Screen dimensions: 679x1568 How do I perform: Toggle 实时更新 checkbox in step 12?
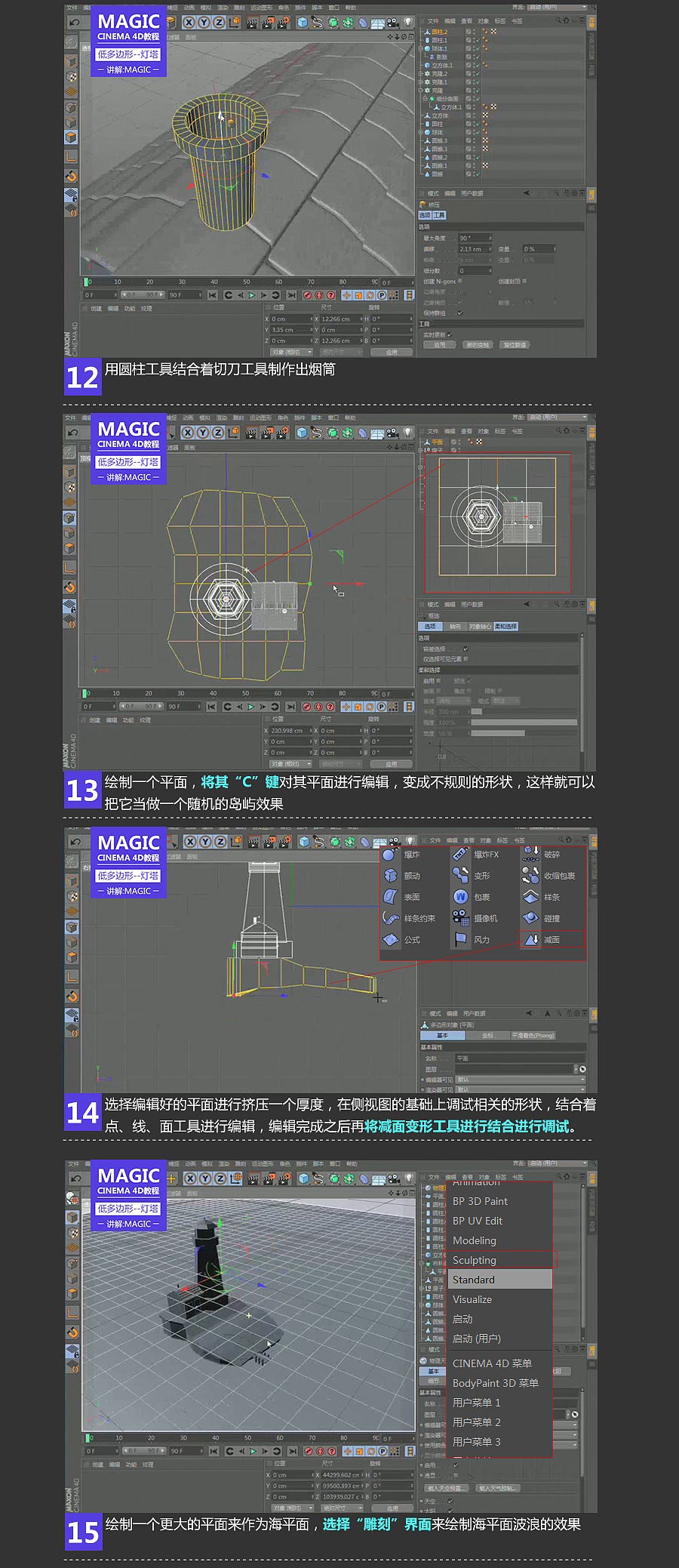[x=449, y=334]
